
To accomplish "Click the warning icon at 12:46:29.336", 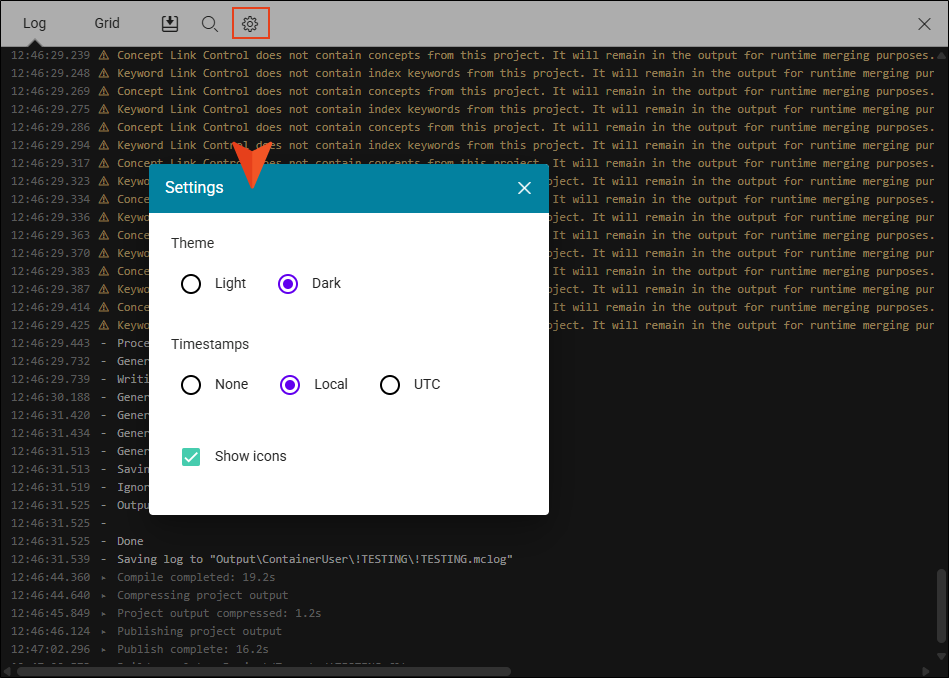I will tap(103, 217).
